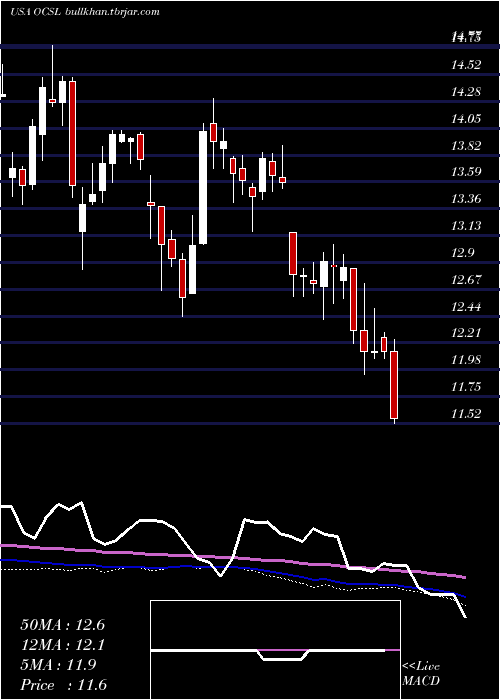Click the 13.59 price axis label
This screenshot has height=700, width=500.
(x=466, y=172)
